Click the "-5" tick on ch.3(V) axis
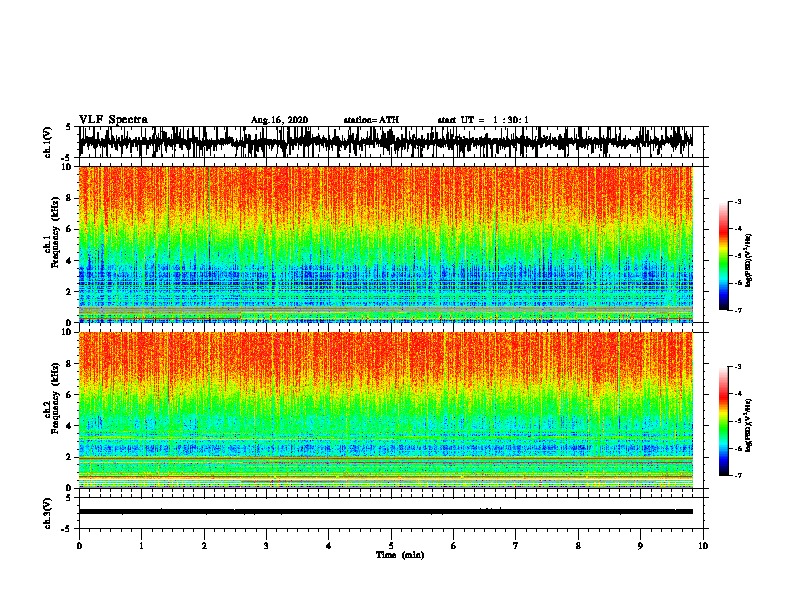The height and width of the screenshot is (612, 792). point(67,529)
